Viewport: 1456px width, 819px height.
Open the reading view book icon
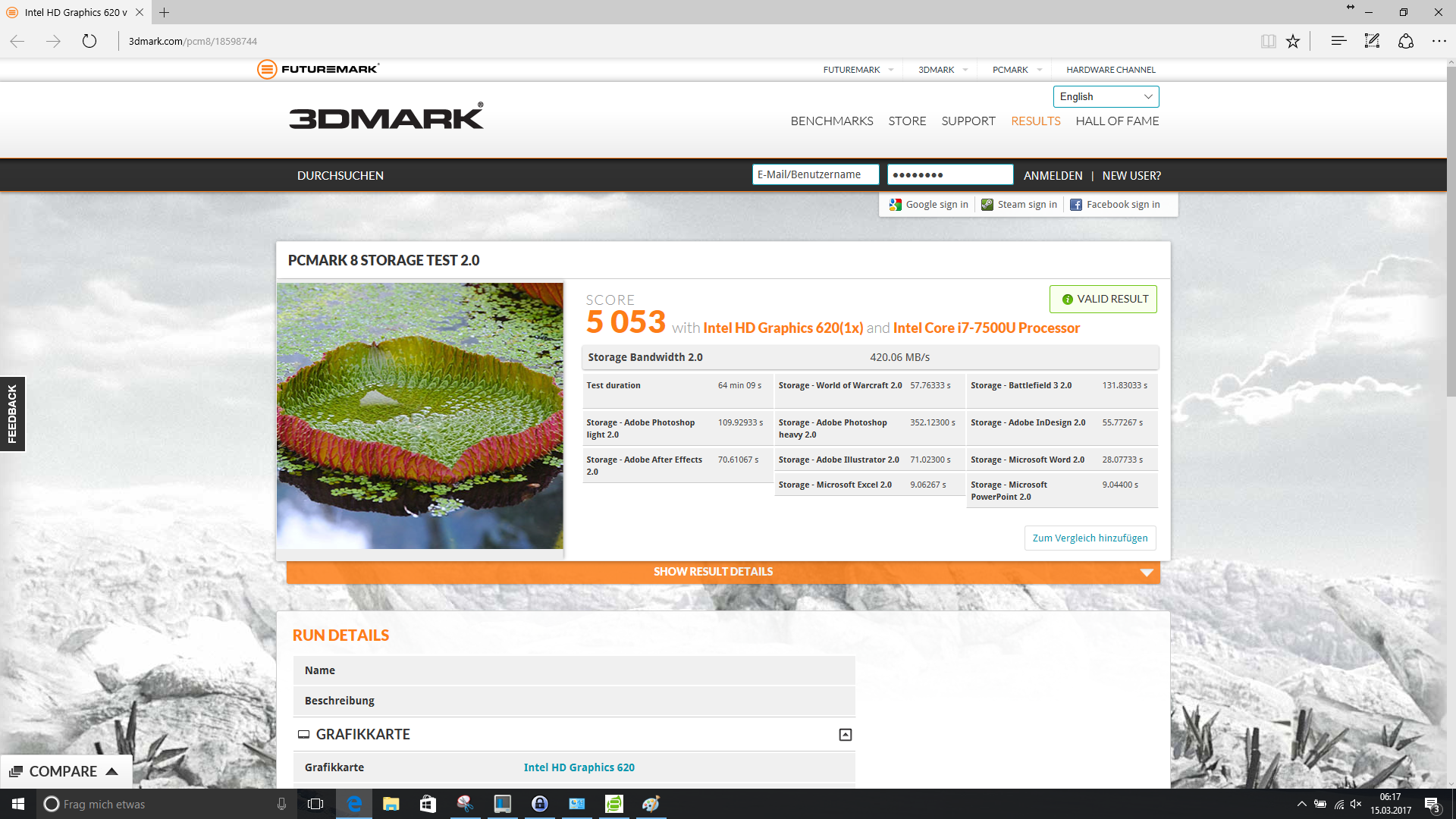click(x=1268, y=41)
